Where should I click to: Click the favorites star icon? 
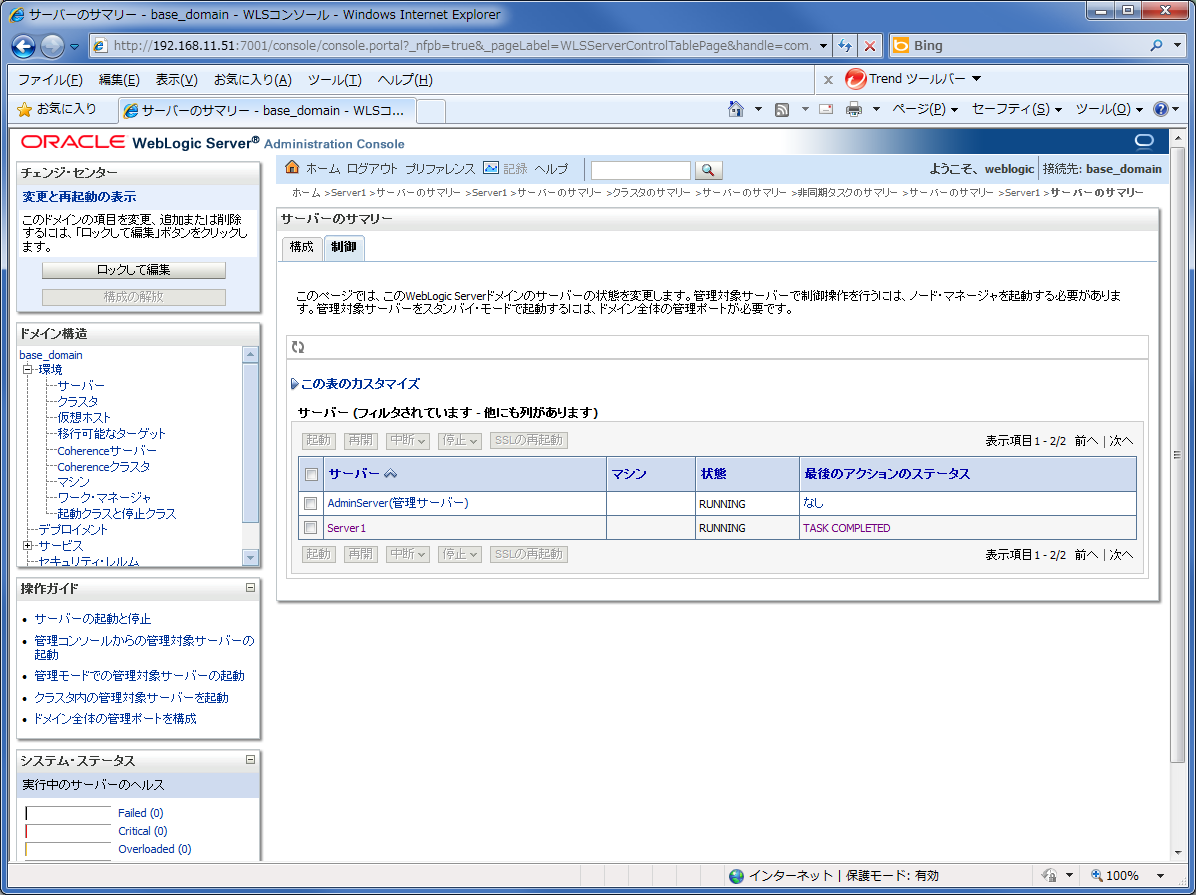pos(24,110)
